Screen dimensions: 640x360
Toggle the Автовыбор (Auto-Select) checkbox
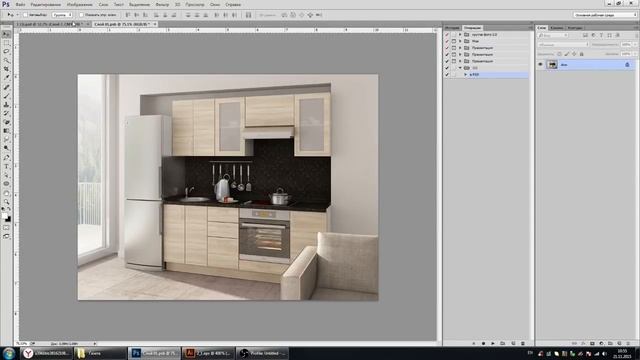point(25,15)
